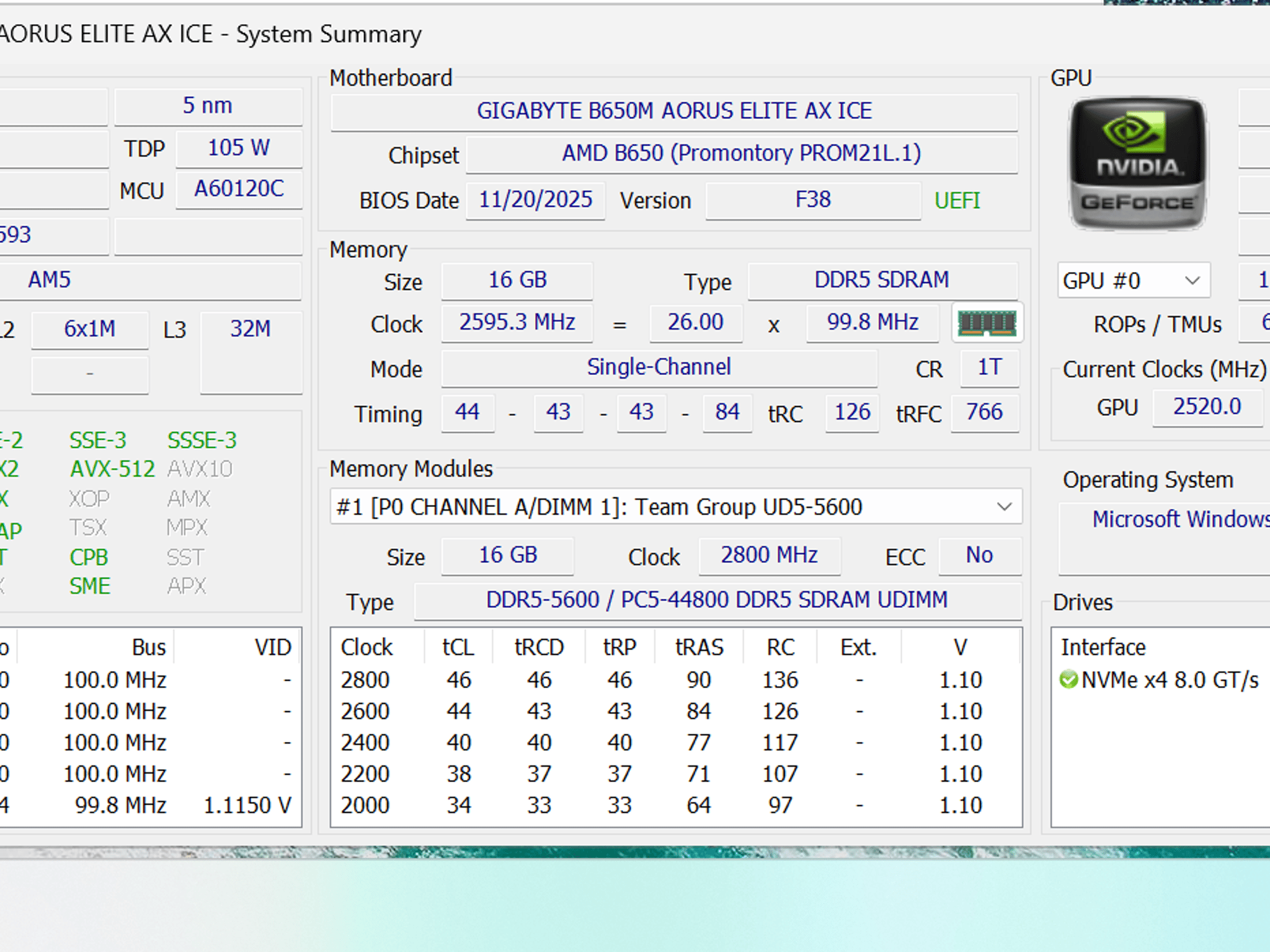This screenshot has height=952, width=1270.
Task: Click the TDP value 105 W
Action: pos(239,148)
